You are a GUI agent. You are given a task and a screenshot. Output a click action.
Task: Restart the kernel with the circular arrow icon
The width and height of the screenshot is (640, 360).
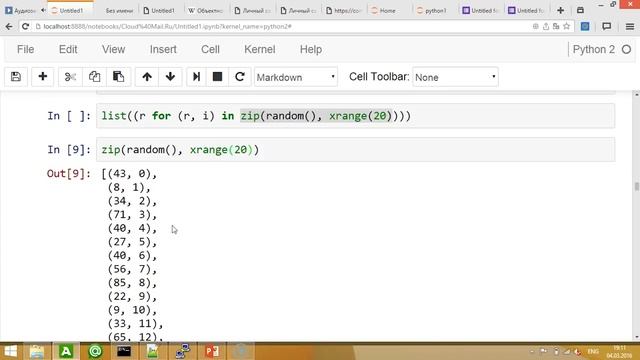pyautogui.click(x=240, y=77)
